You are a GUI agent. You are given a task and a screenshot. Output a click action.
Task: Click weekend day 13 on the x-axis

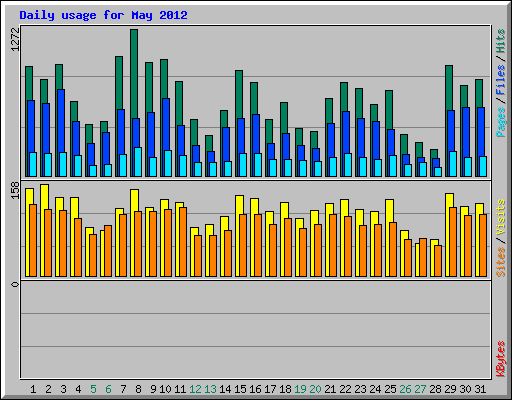click(210, 389)
